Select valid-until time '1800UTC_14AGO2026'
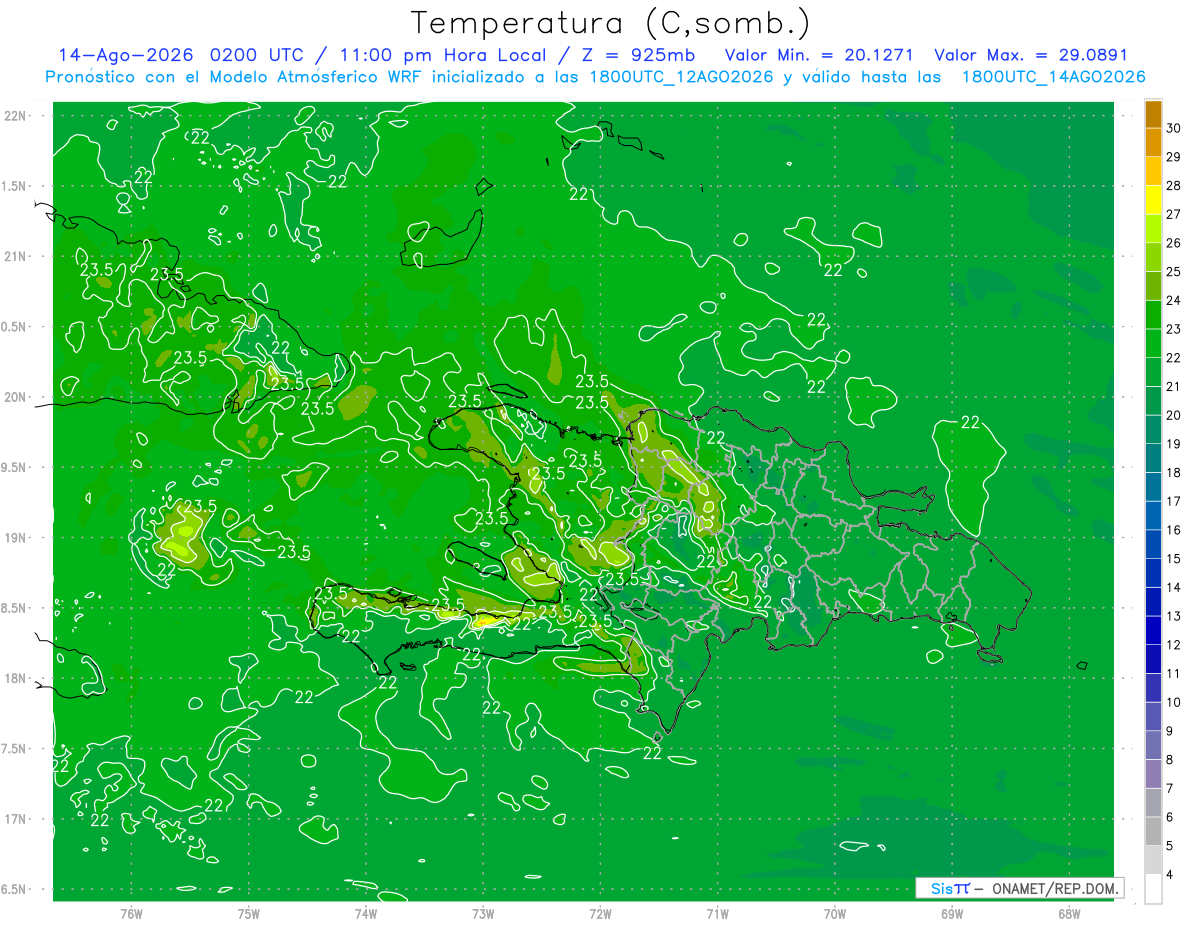 click(x=1053, y=77)
